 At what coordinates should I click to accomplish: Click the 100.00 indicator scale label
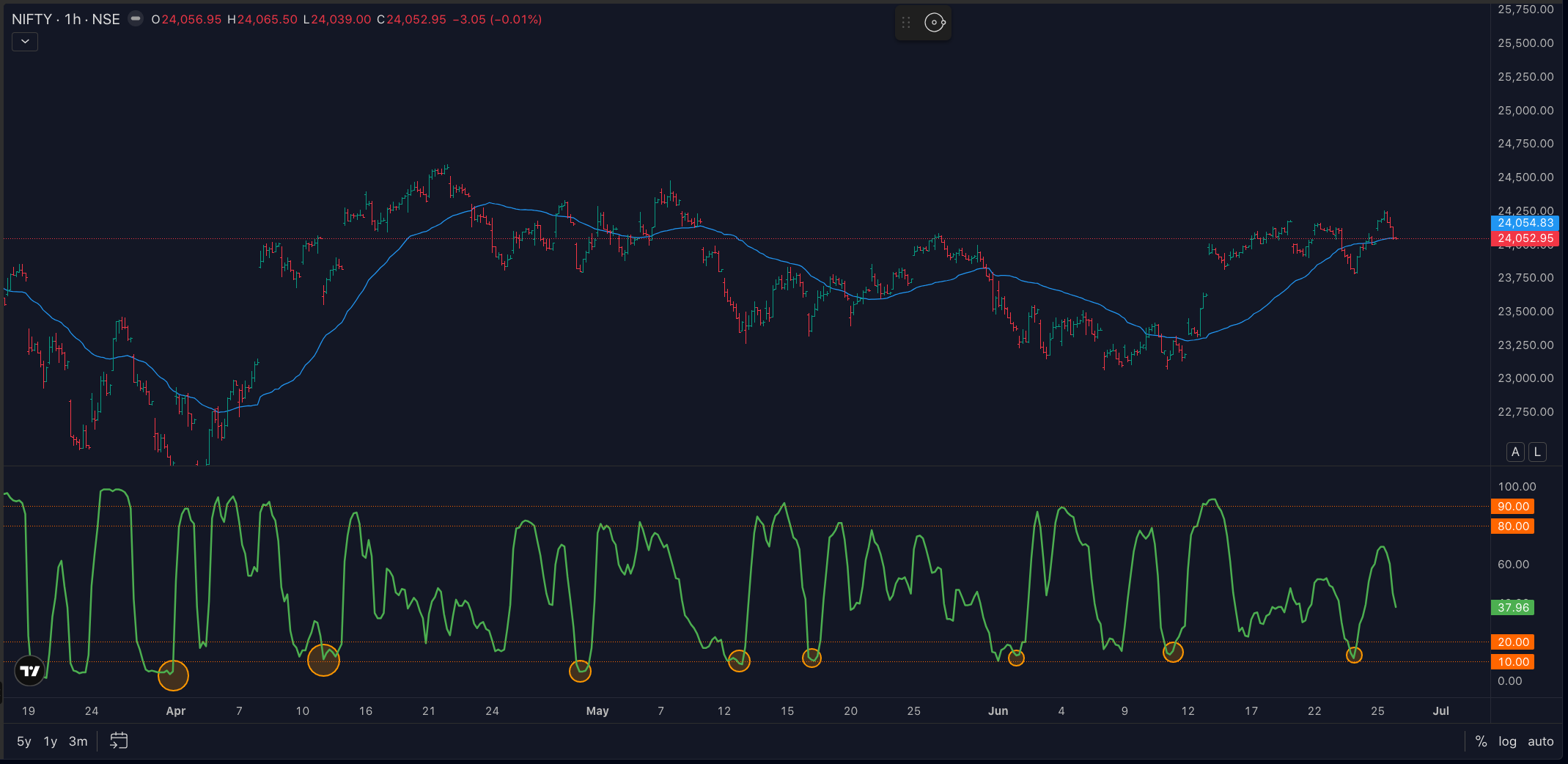click(x=1517, y=487)
